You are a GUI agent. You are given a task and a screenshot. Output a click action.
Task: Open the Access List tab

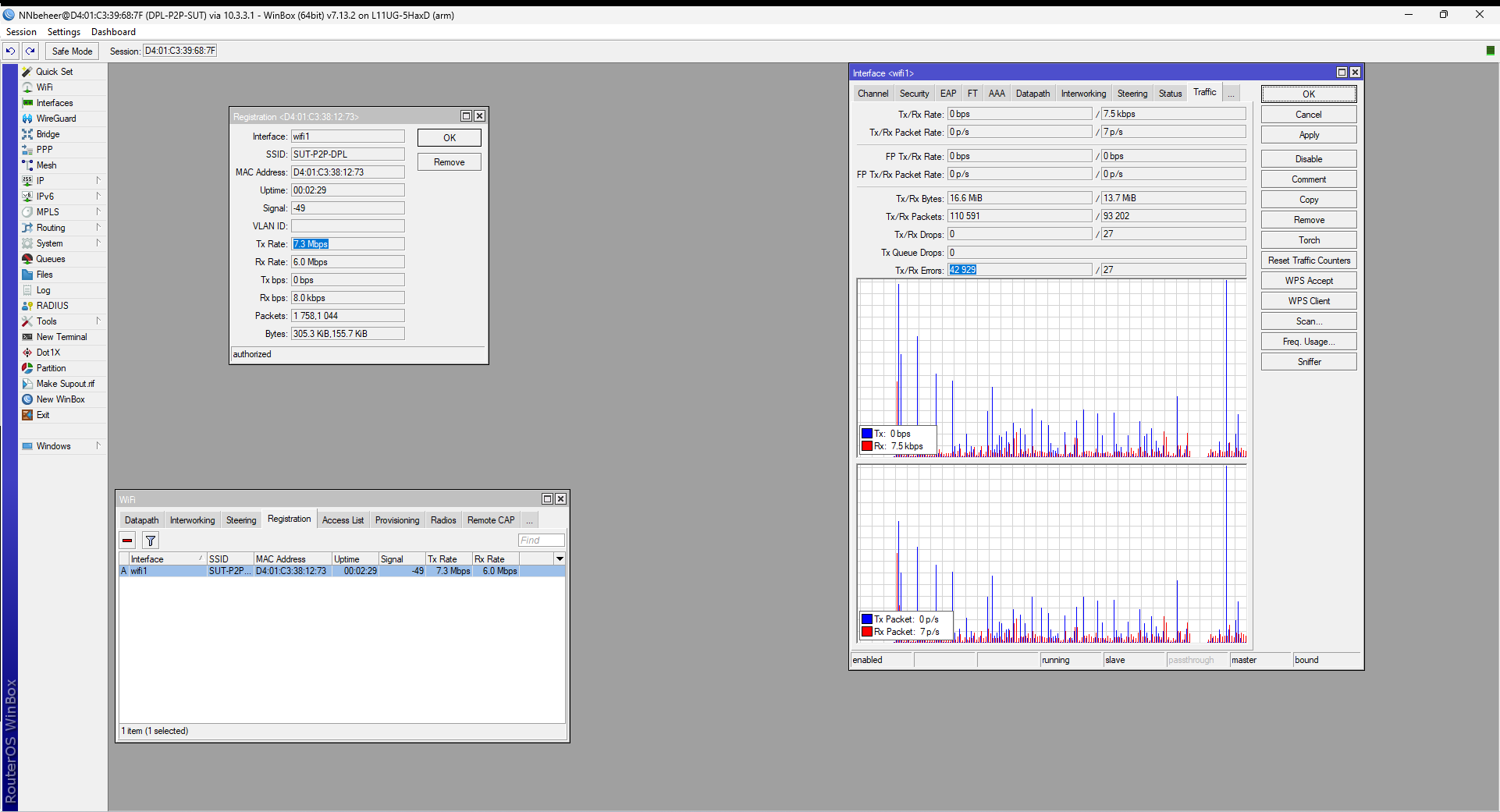point(343,520)
